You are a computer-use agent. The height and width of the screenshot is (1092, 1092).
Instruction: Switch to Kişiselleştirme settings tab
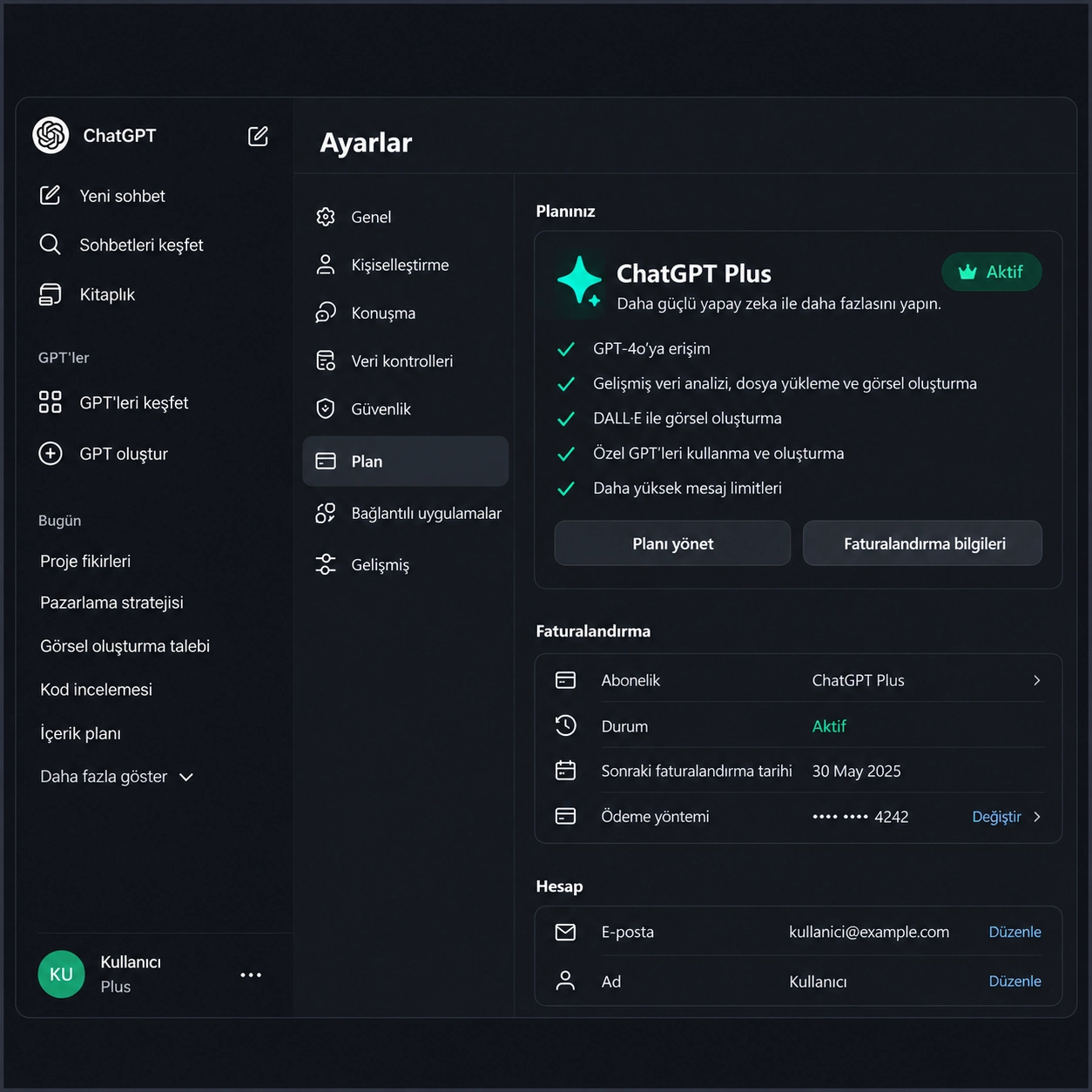[406, 265]
